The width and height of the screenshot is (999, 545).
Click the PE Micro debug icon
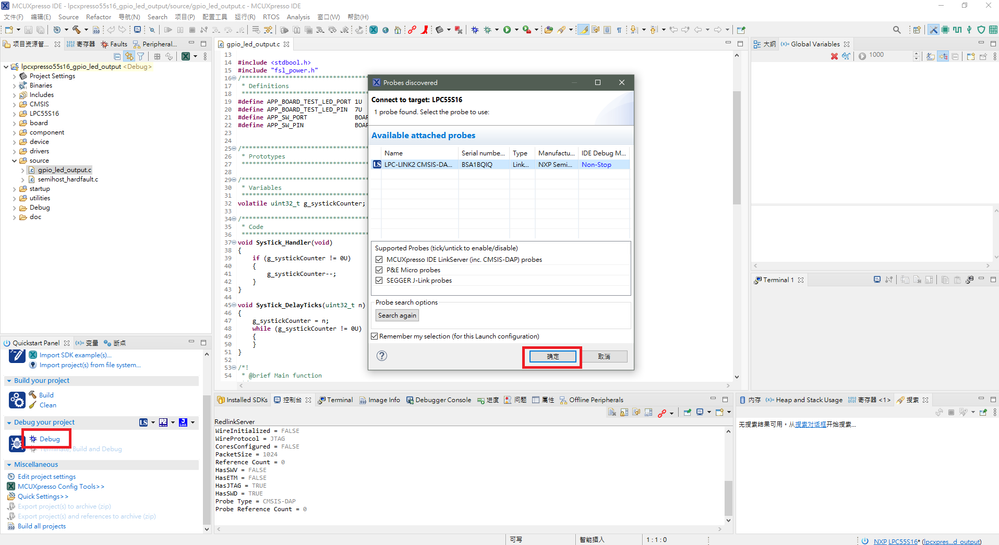(163, 422)
